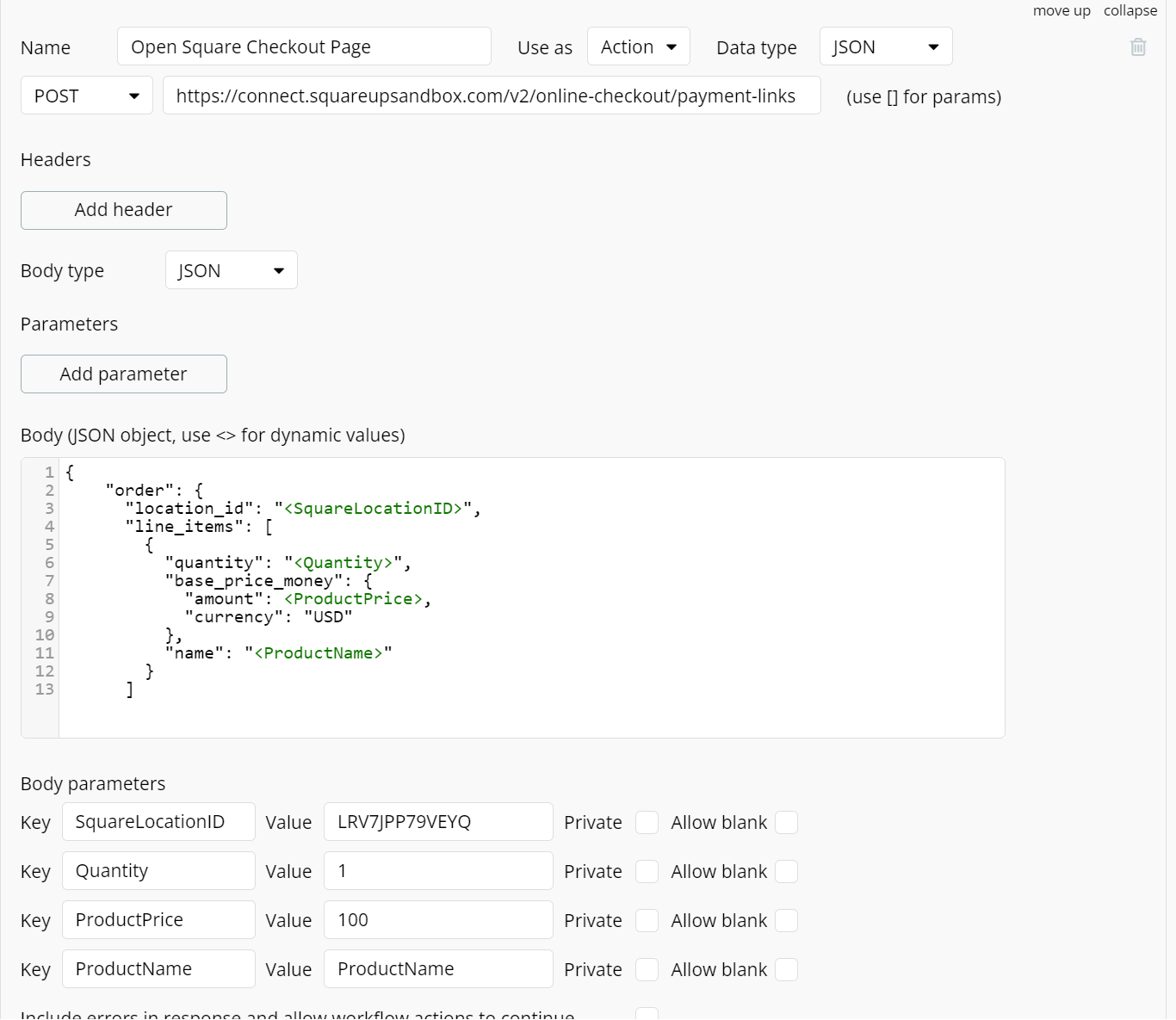Click the ProductPrice value field
The width and height of the screenshot is (1176, 1020).
(x=438, y=920)
